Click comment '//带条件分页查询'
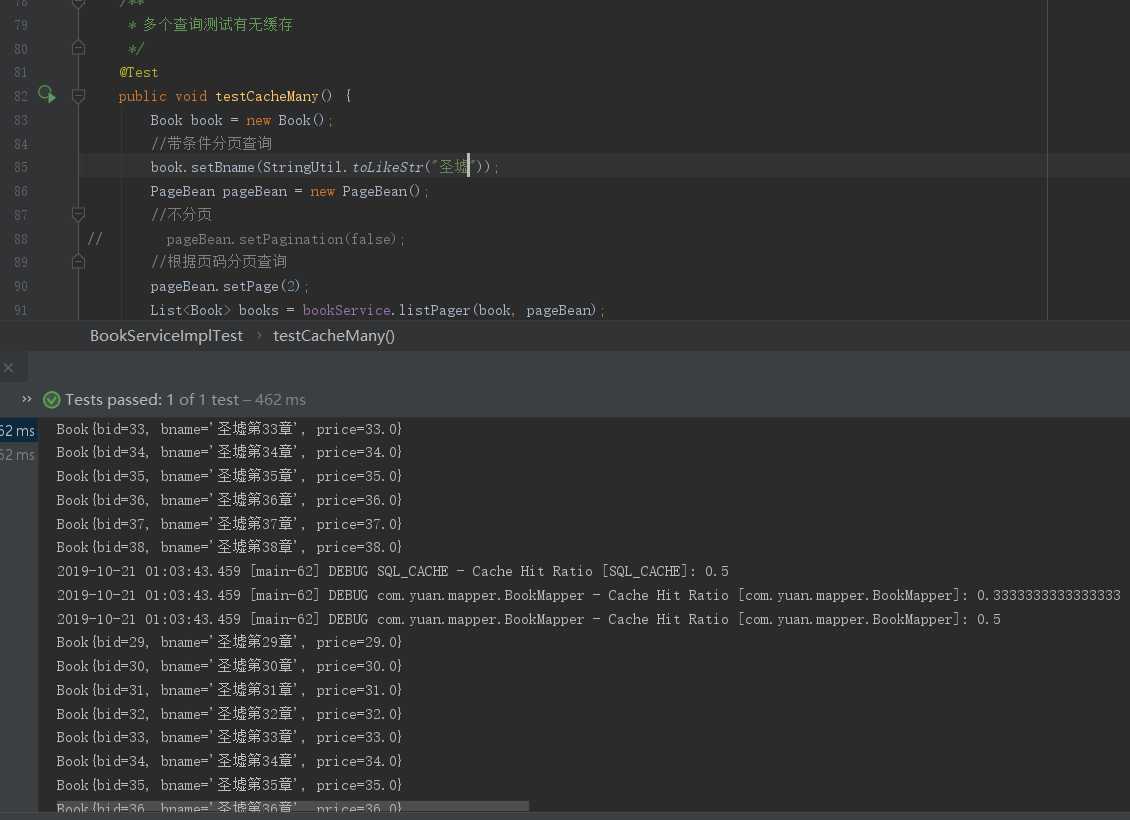1130x820 pixels. click(211, 143)
